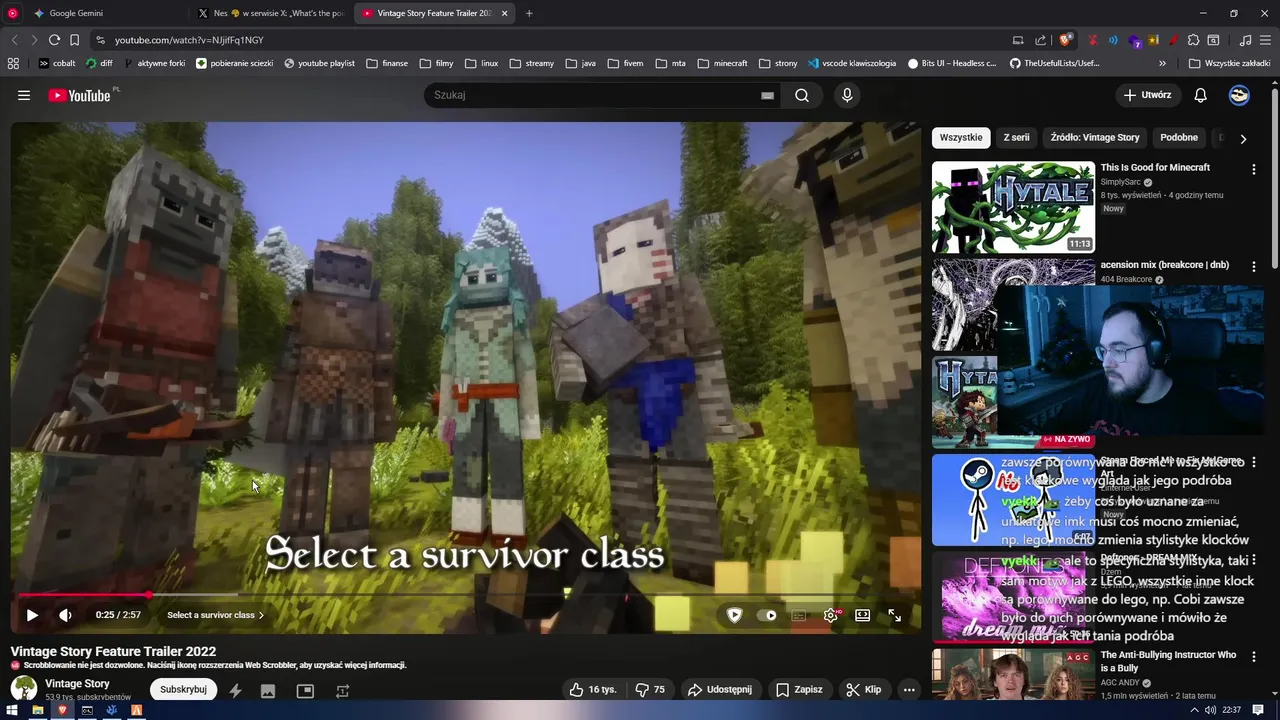The image size is (1280, 720).
Task: Go to the YouTube home logo
Action: point(80,95)
